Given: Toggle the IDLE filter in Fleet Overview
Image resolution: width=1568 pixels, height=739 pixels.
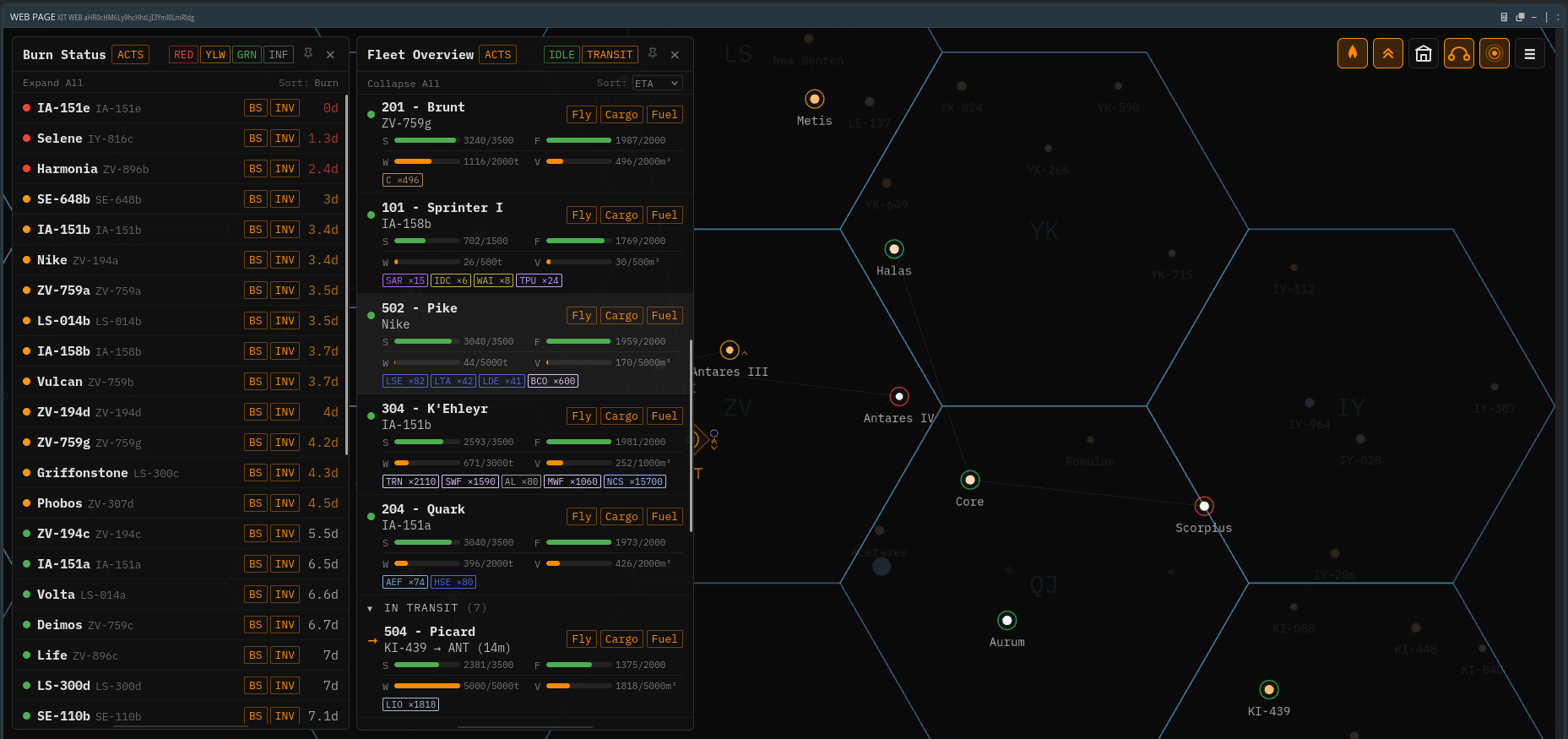Looking at the screenshot, I should click(x=562, y=54).
